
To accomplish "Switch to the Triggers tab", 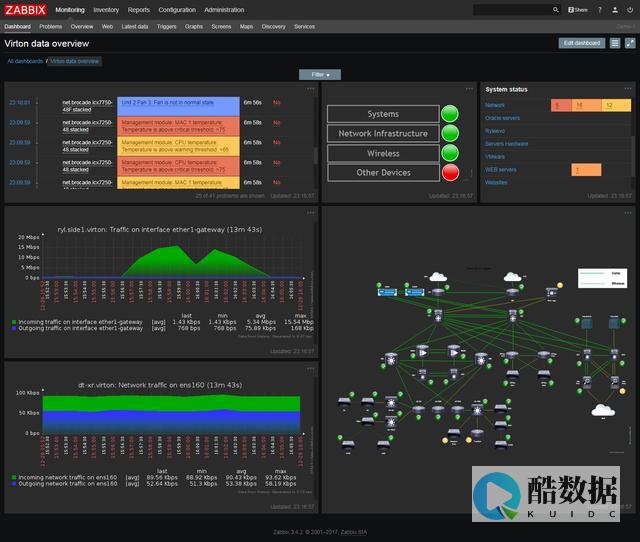I will coord(167,27).
